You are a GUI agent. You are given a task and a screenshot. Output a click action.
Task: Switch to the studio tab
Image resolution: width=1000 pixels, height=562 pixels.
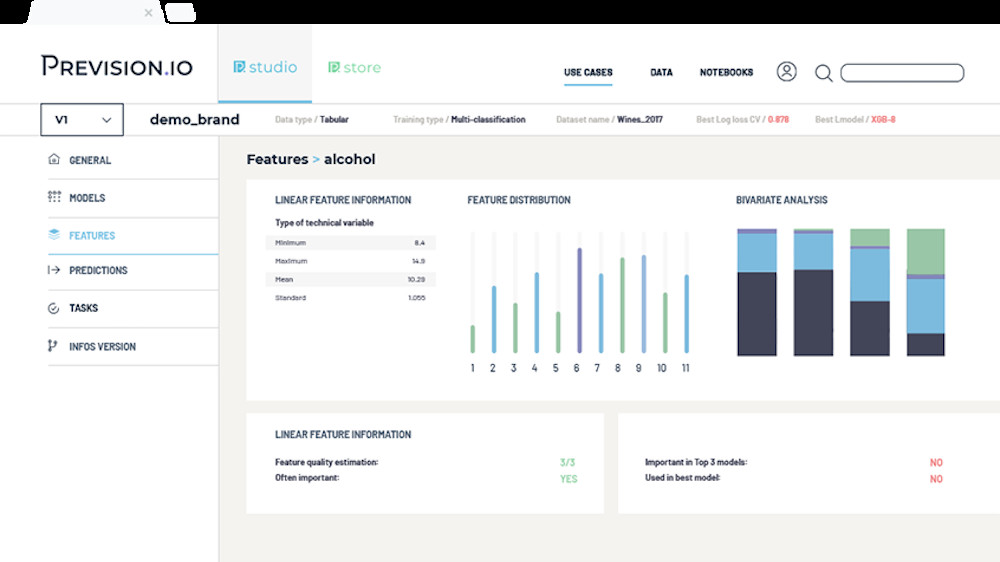pyautogui.click(x=265, y=67)
